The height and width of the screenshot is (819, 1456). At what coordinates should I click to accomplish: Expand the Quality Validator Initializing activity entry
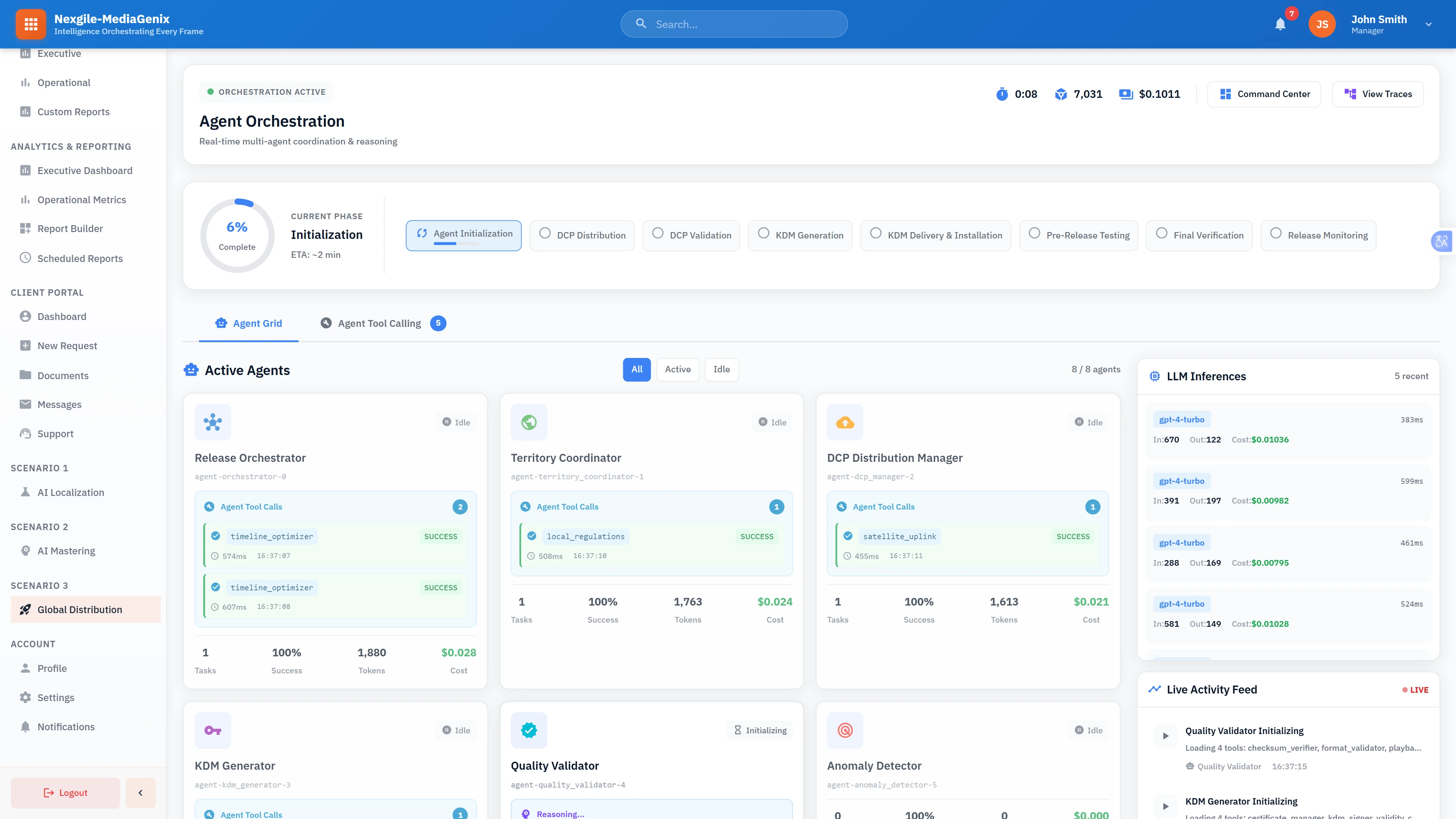click(1165, 735)
